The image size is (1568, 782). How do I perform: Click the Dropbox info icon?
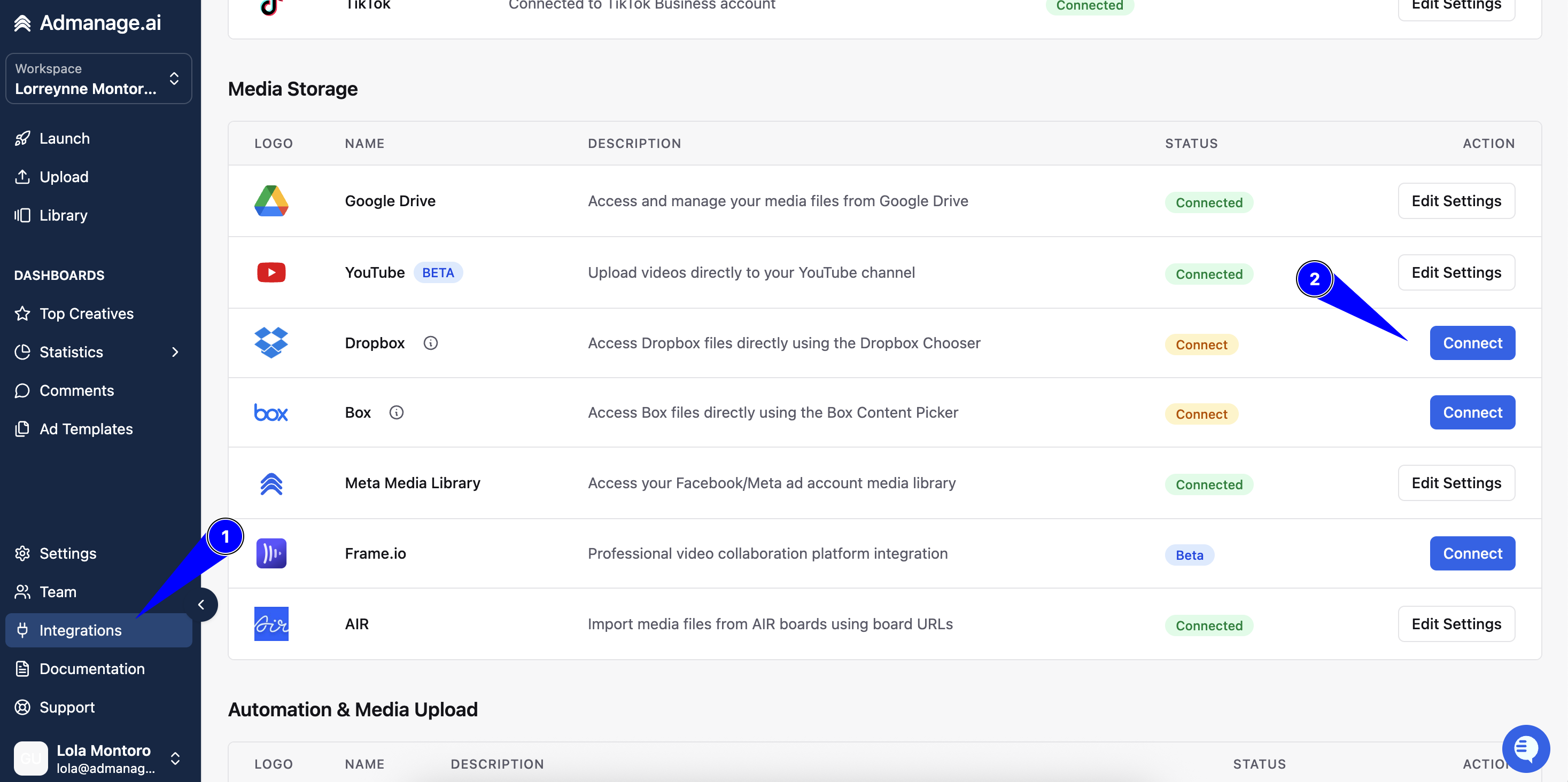click(x=430, y=343)
